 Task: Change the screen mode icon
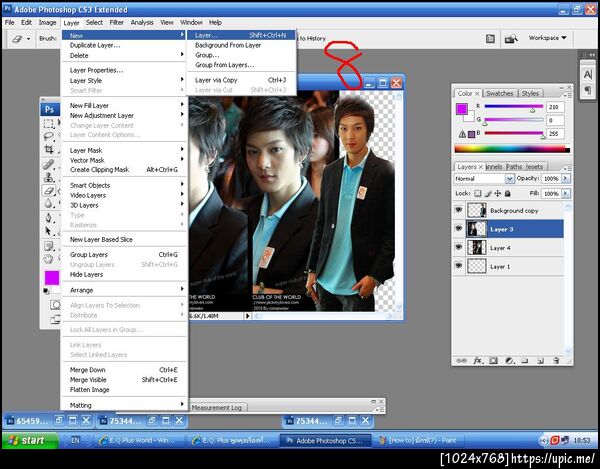pyautogui.click(x=55, y=319)
